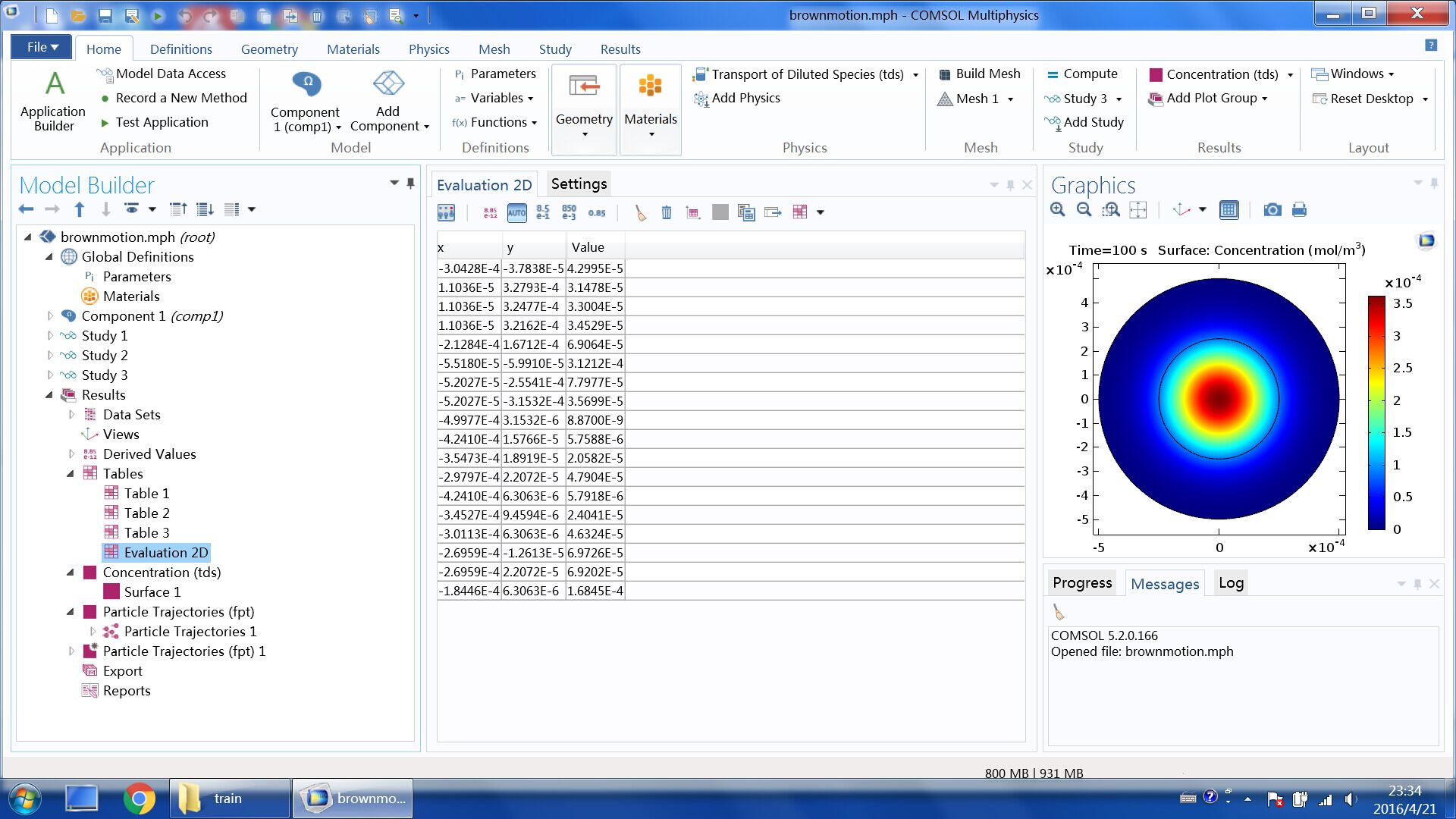Select Surface 1 in the model tree
Screen dimensions: 1456x819
(x=152, y=592)
